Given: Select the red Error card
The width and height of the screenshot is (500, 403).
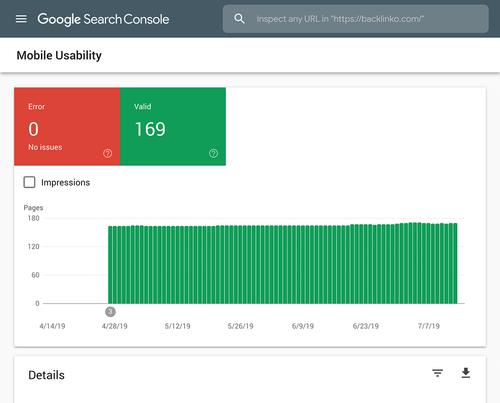Looking at the screenshot, I should coord(67,126).
